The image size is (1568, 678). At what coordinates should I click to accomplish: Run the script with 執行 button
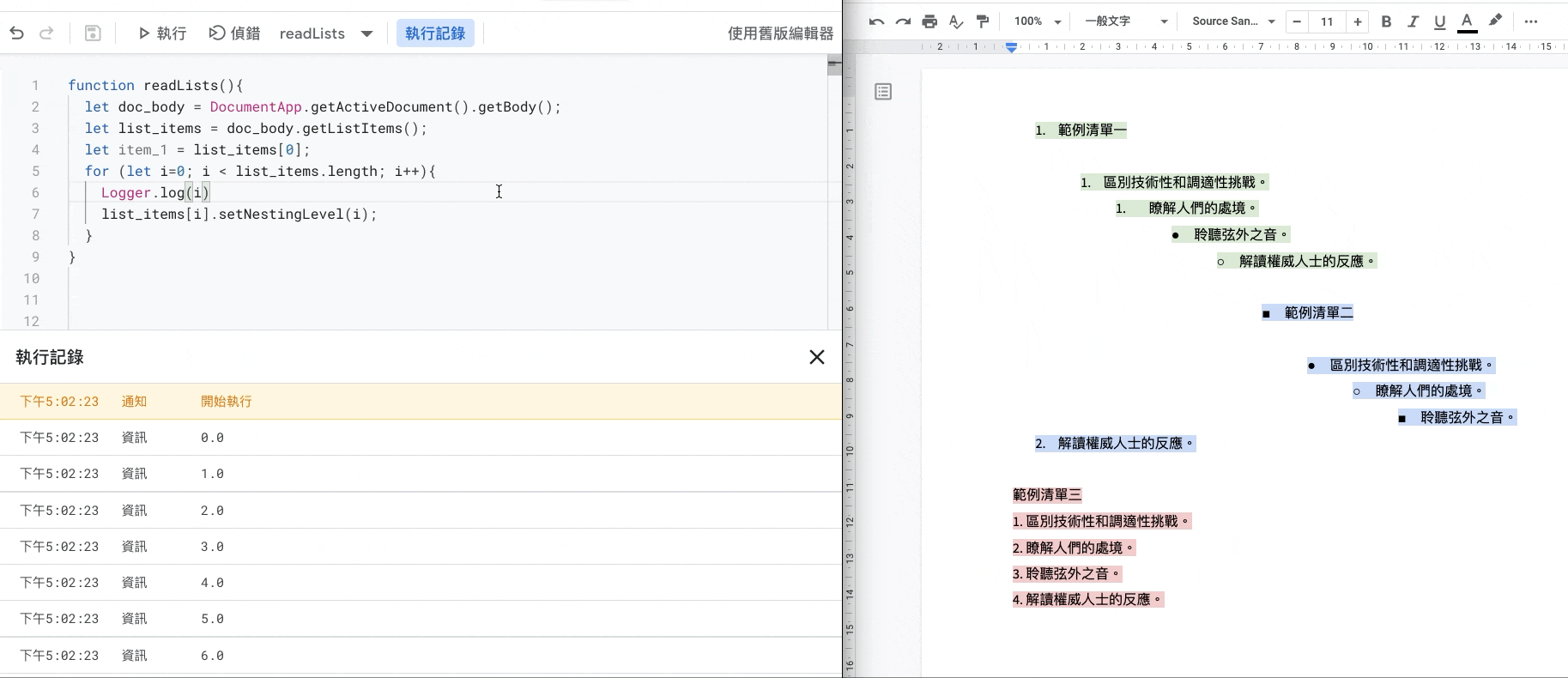point(162,33)
